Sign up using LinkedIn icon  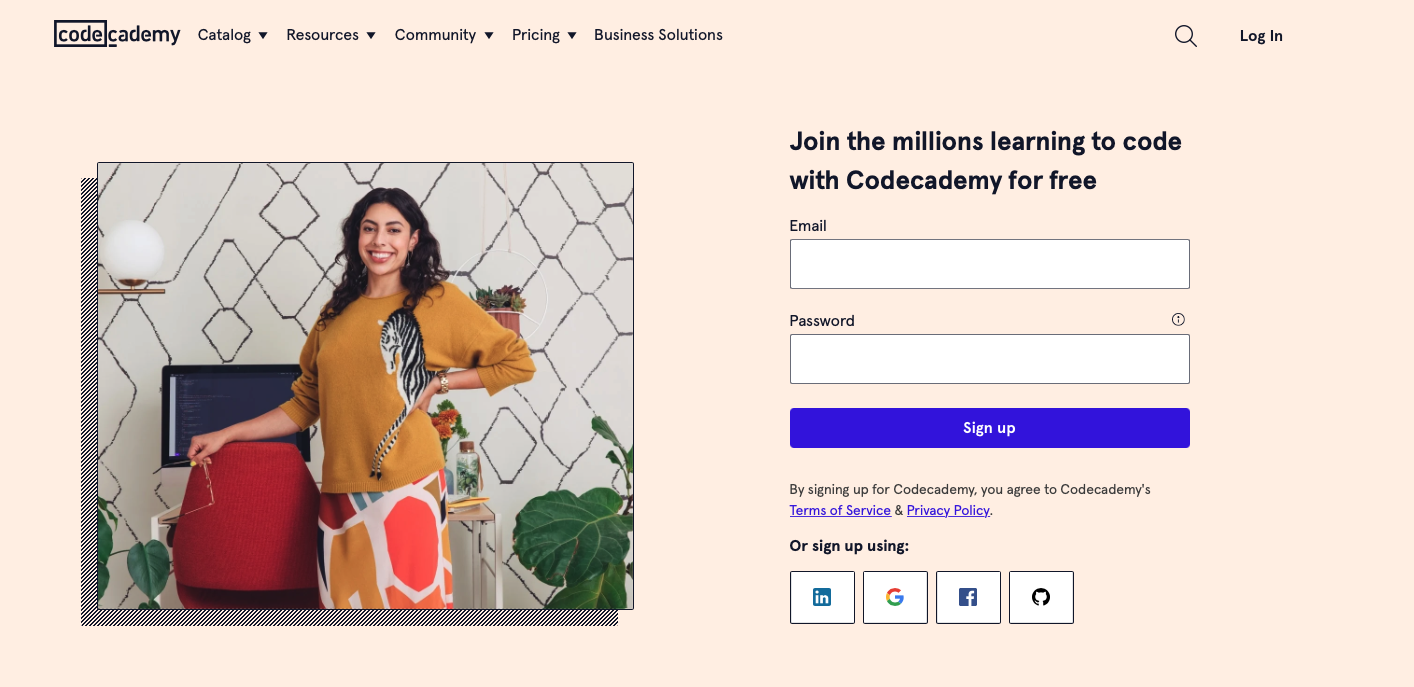822,597
